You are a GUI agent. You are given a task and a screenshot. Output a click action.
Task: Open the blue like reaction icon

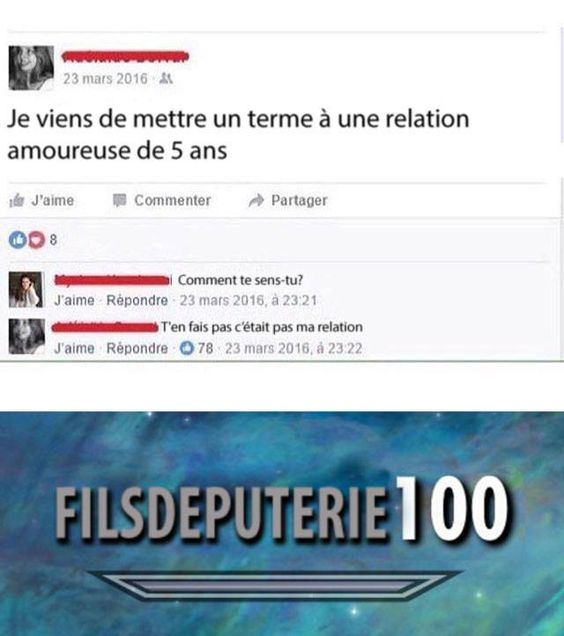[17, 240]
